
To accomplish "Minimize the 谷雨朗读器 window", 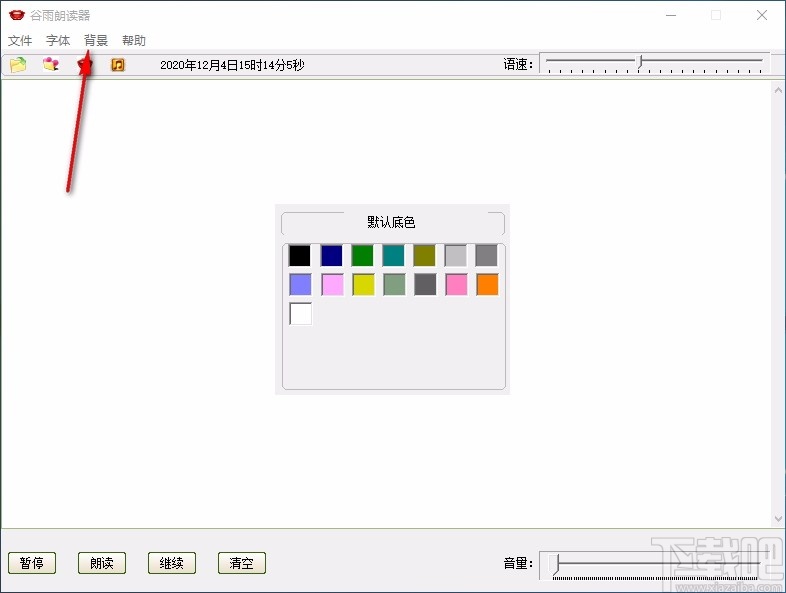I will [x=671, y=16].
